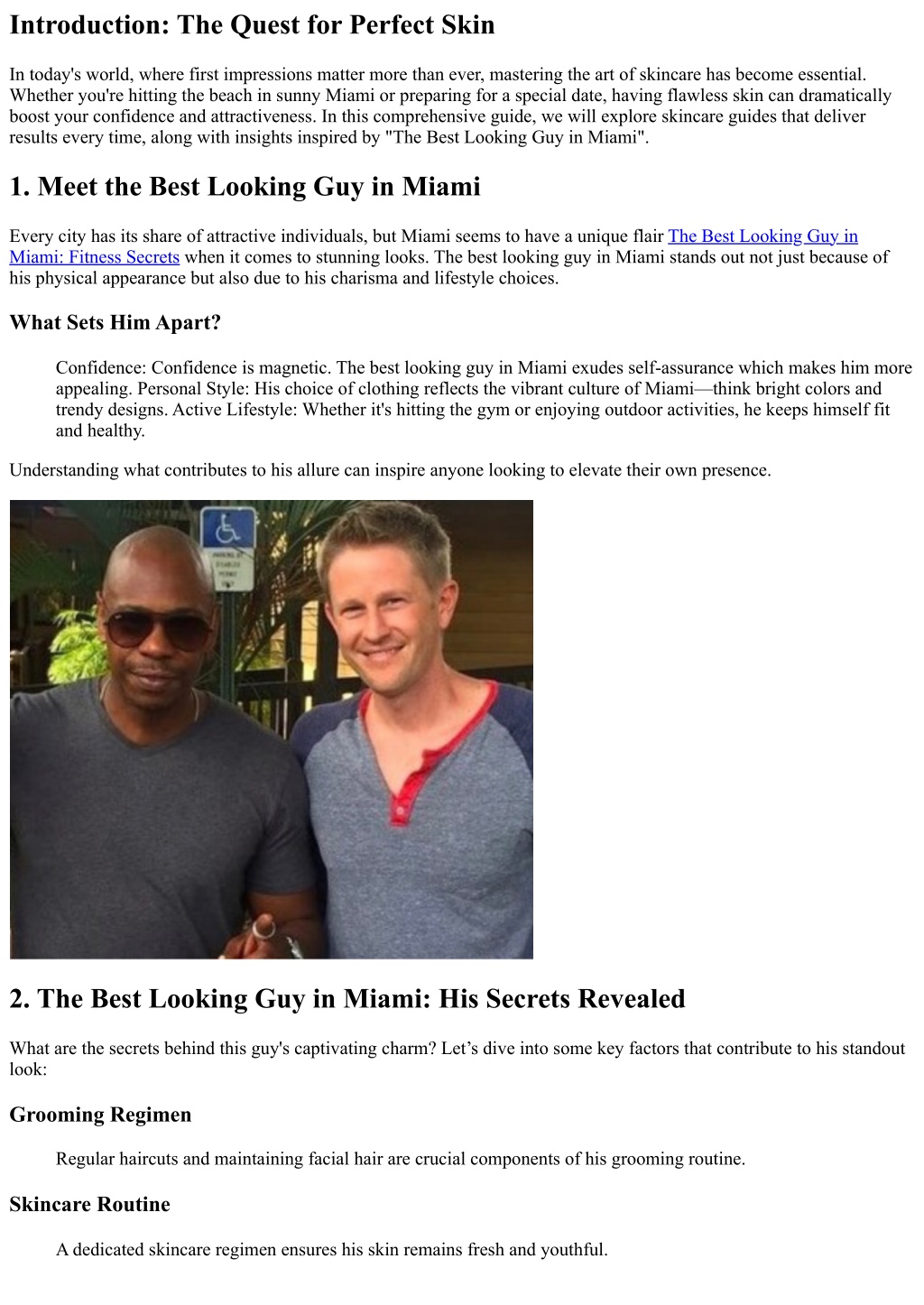Click the Confidence, Personal Style, Active Lifestyle paragraph
The image size is (924, 1305).
point(484,399)
